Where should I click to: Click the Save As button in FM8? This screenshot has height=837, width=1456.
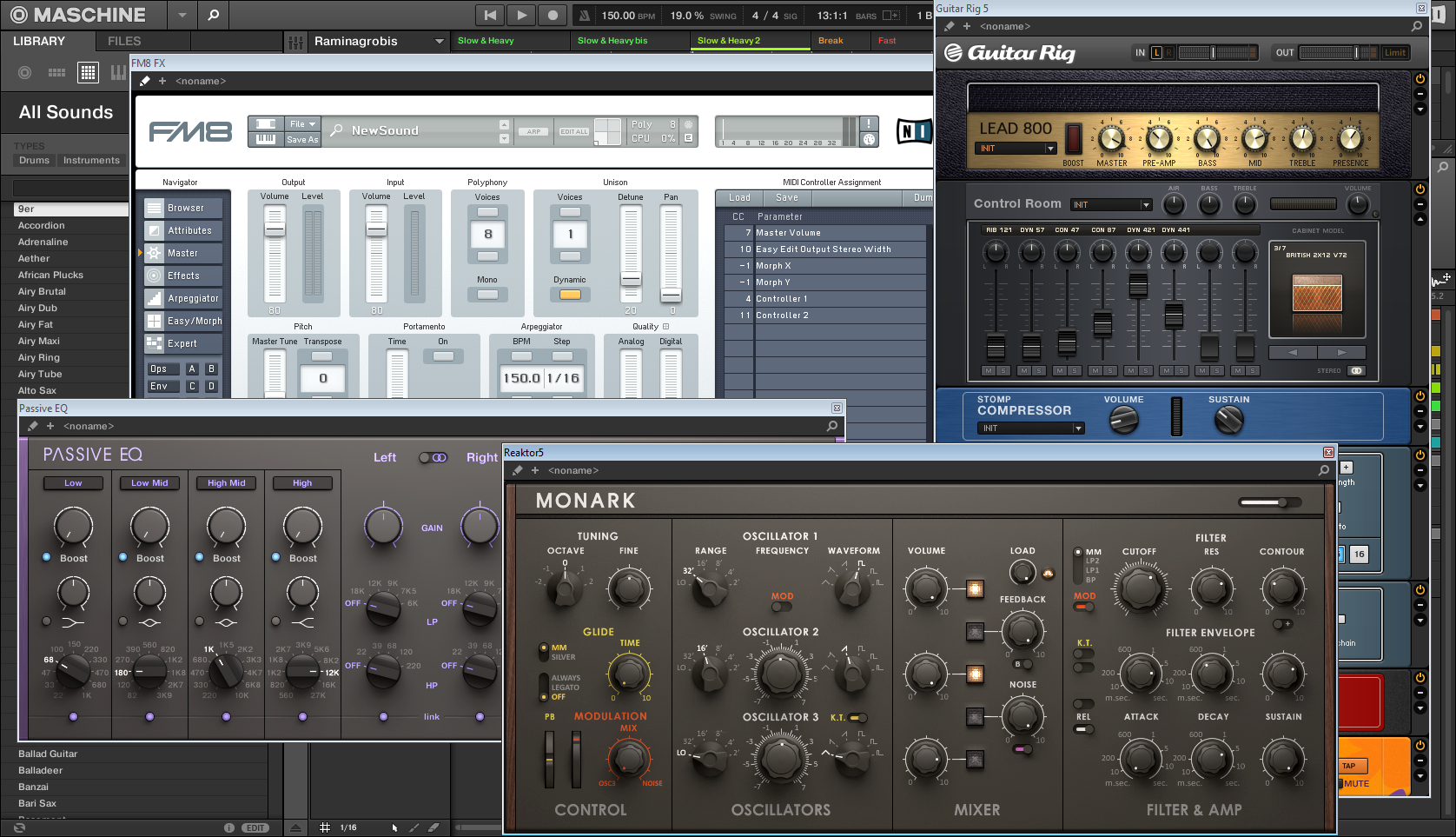pos(302,139)
